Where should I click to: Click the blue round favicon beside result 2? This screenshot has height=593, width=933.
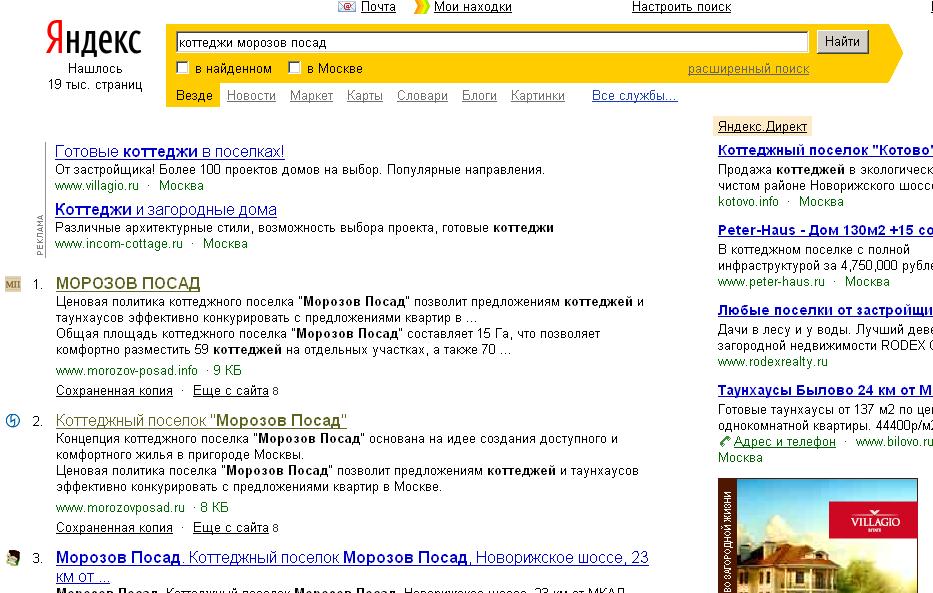12,421
